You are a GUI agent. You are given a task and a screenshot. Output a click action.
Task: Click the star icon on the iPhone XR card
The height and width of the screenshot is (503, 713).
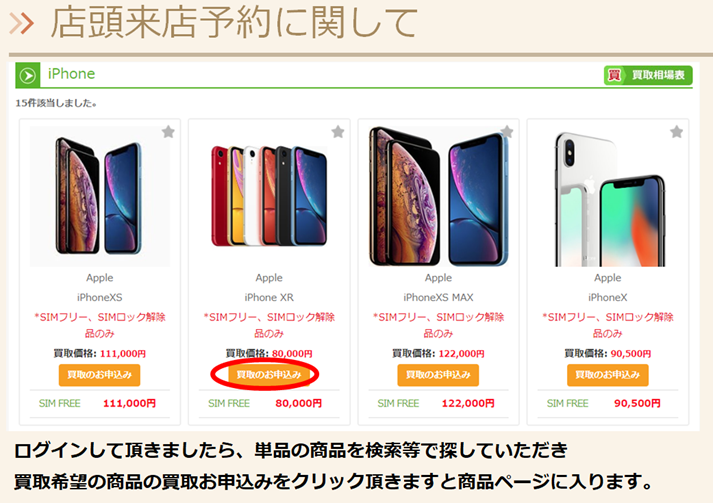(x=338, y=132)
